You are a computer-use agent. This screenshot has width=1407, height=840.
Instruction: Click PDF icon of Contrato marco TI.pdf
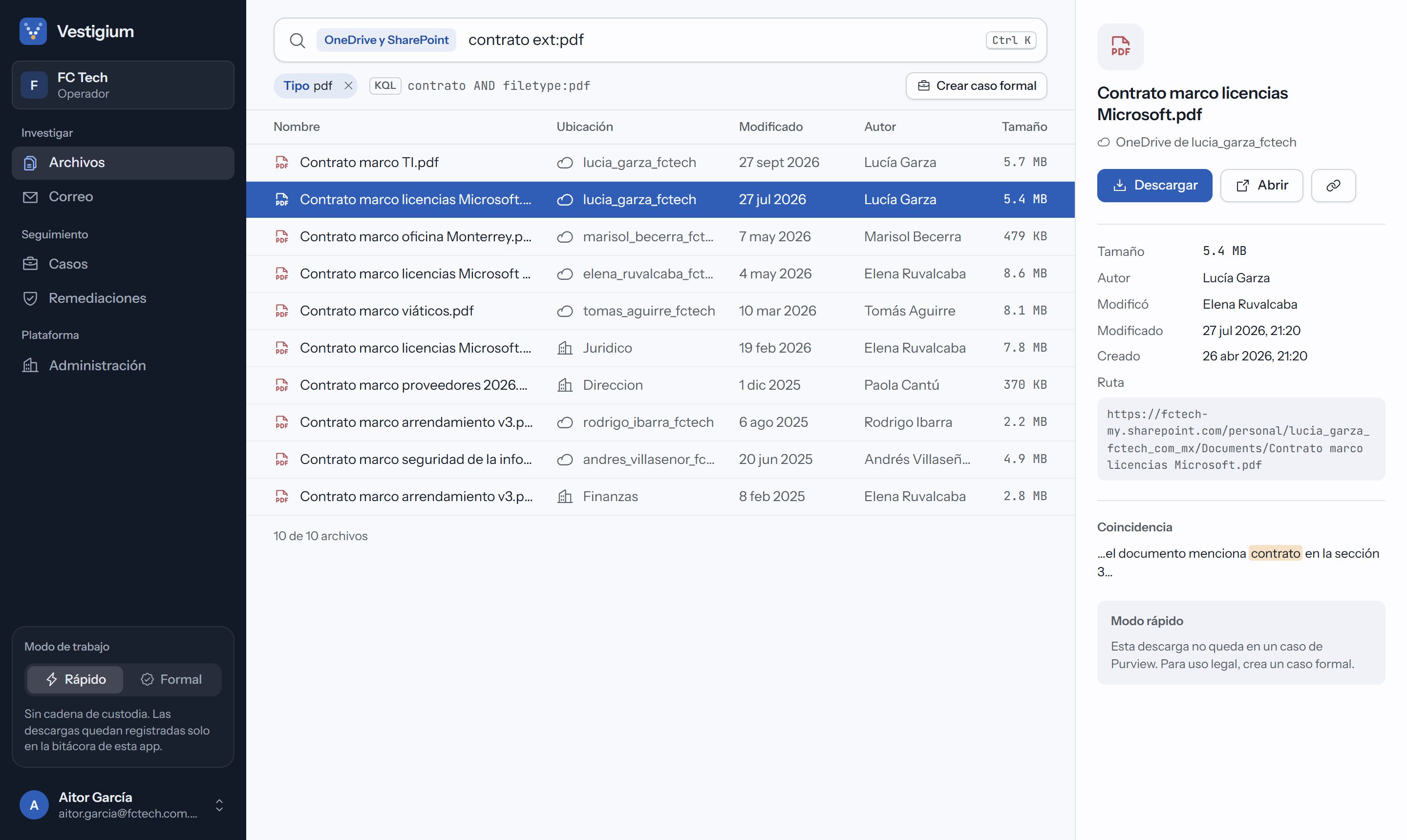281,163
